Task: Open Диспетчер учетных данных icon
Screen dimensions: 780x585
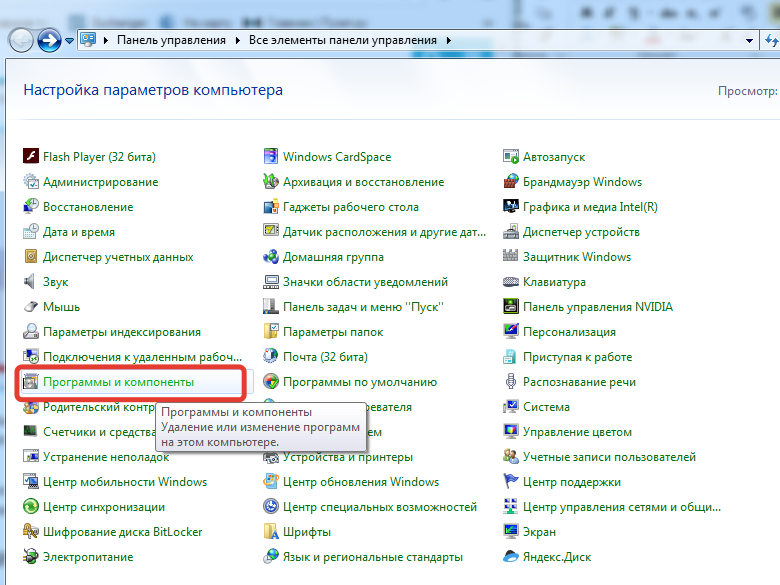Action: [x=31, y=256]
